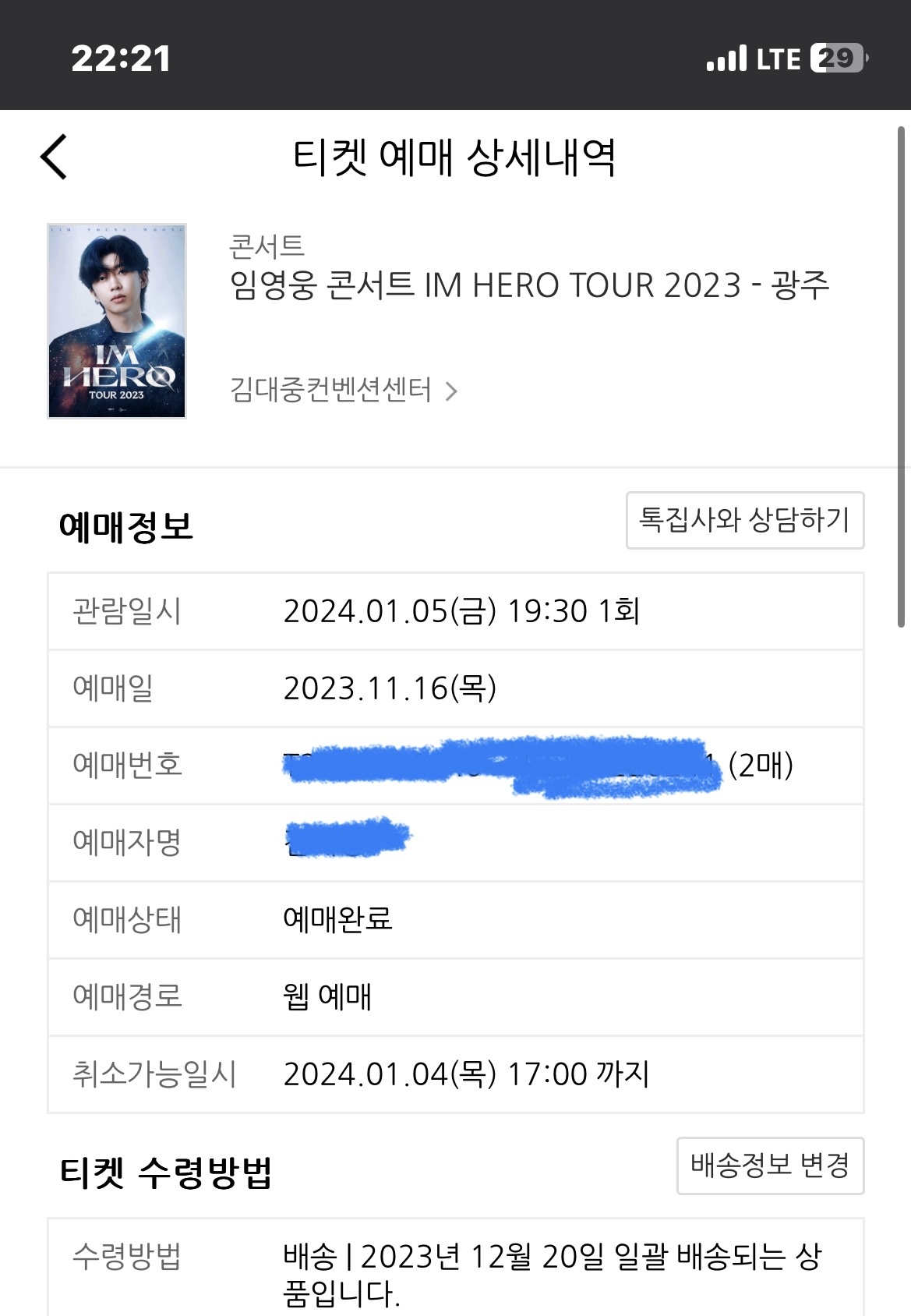911x1316 pixels.
Task: Tap the 예매상태 row showing 예매완료
Action: [455, 920]
